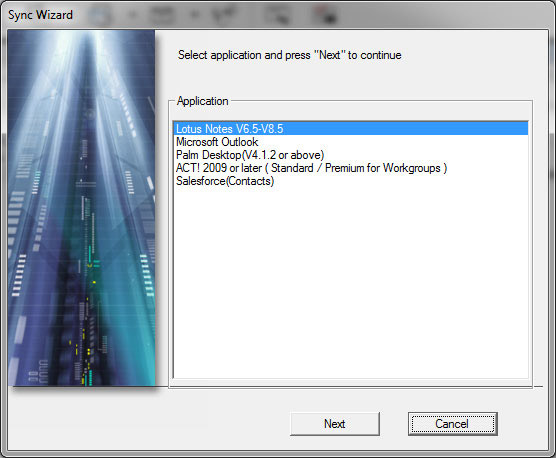Select Lotus Notes V6.5-V8.5 in the list
The height and width of the screenshot is (458, 556).
click(x=351, y=129)
